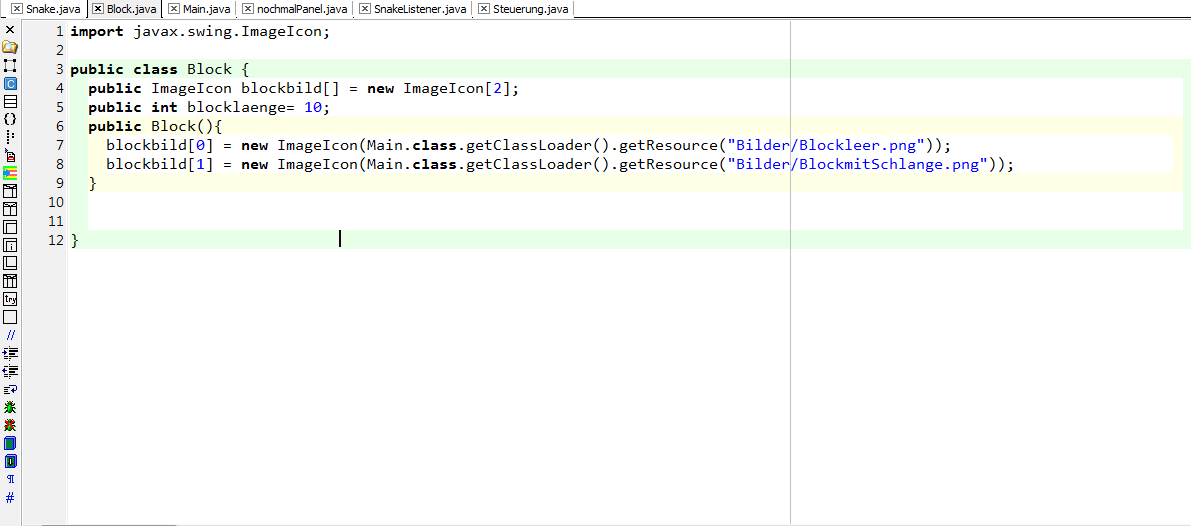Click the double-slash comment icon
1191x526 pixels.
[x=10, y=335]
